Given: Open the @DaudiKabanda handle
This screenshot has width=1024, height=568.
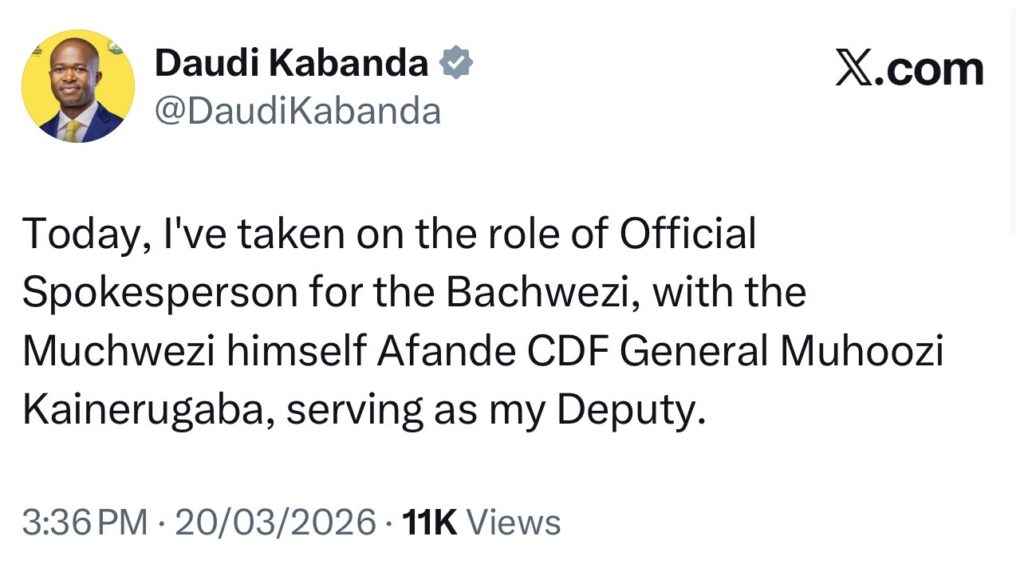Looking at the screenshot, I should 298,110.
